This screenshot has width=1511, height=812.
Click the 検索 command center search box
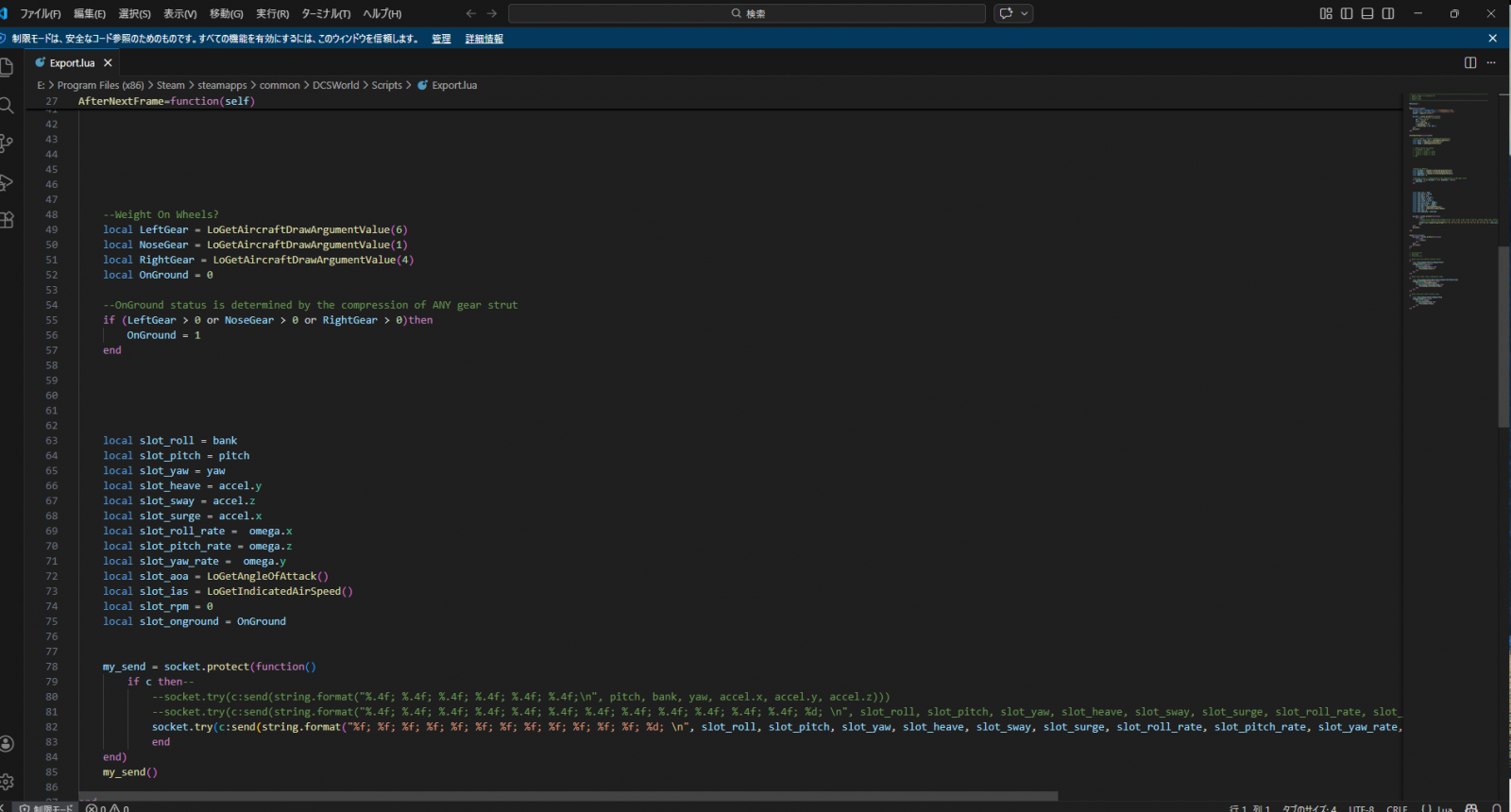pyautogui.click(x=746, y=13)
